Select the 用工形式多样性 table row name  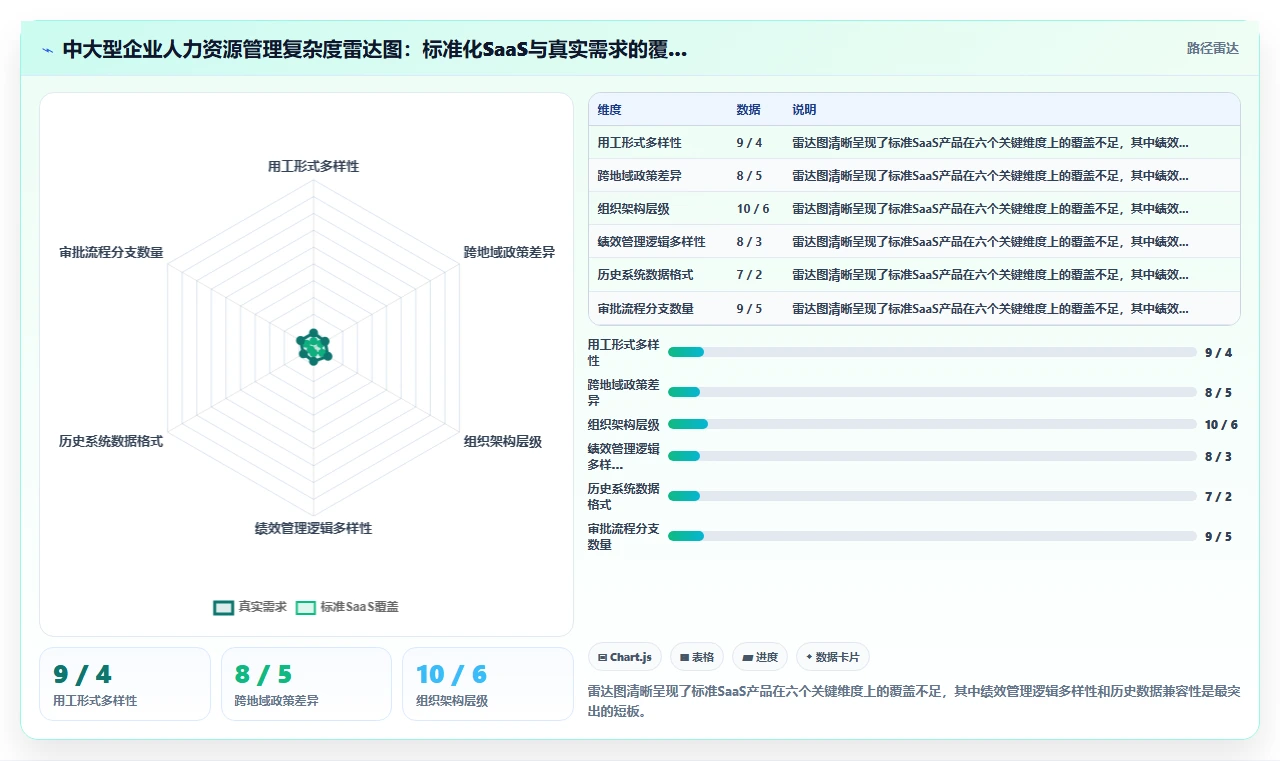tap(640, 143)
